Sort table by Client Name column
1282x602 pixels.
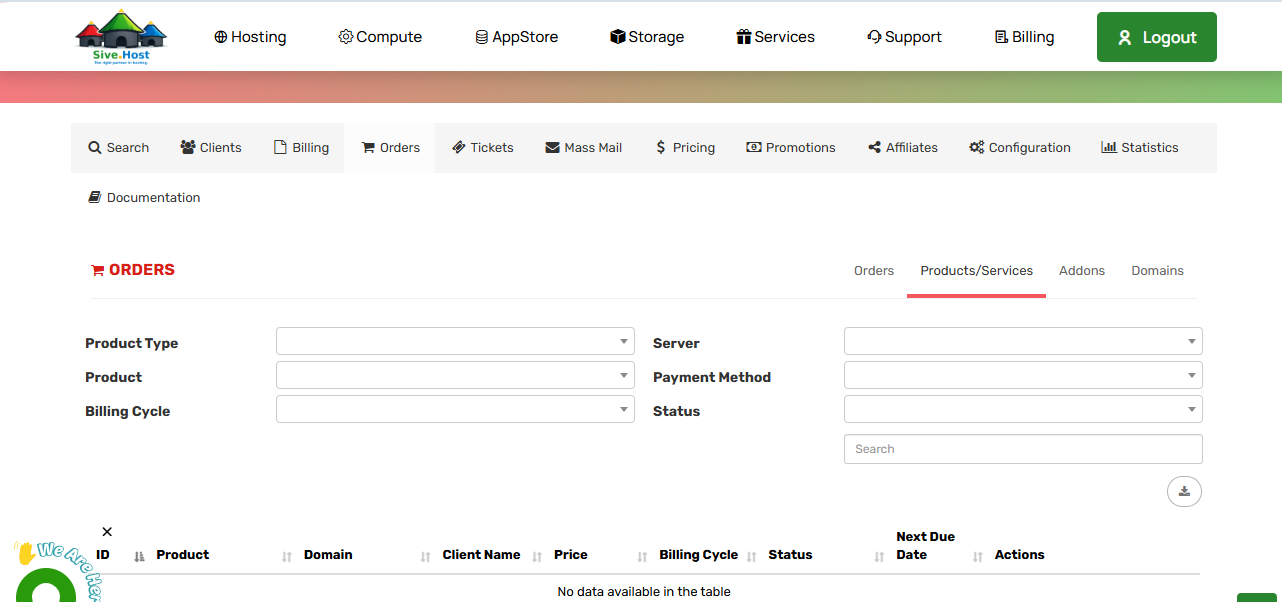pyautogui.click(x=492, y=555)
